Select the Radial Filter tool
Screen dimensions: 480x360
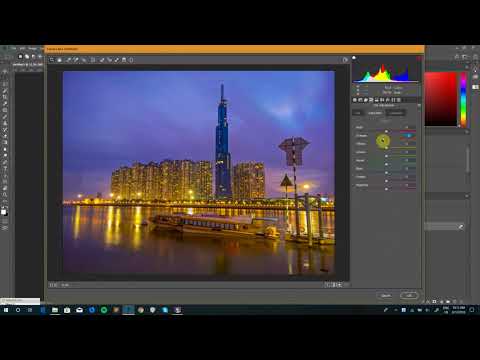pyautogui.click(x=131, y=60)
